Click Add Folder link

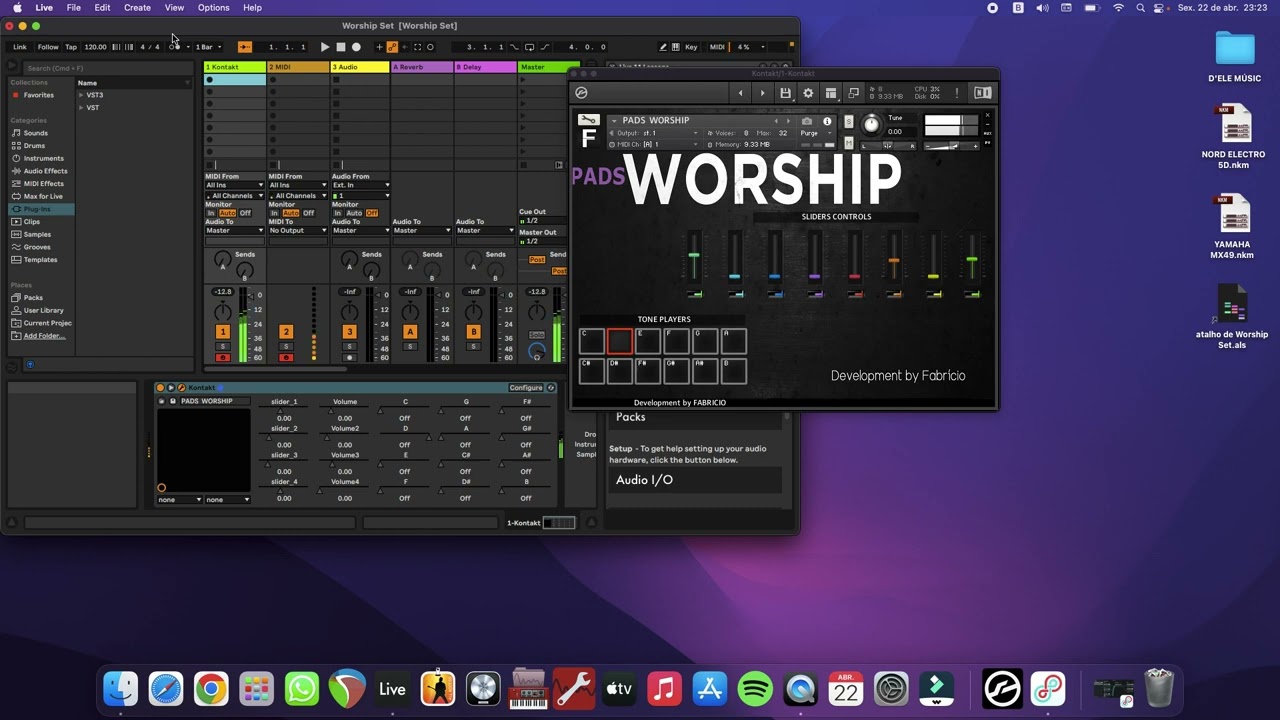(x=44, y=336)
